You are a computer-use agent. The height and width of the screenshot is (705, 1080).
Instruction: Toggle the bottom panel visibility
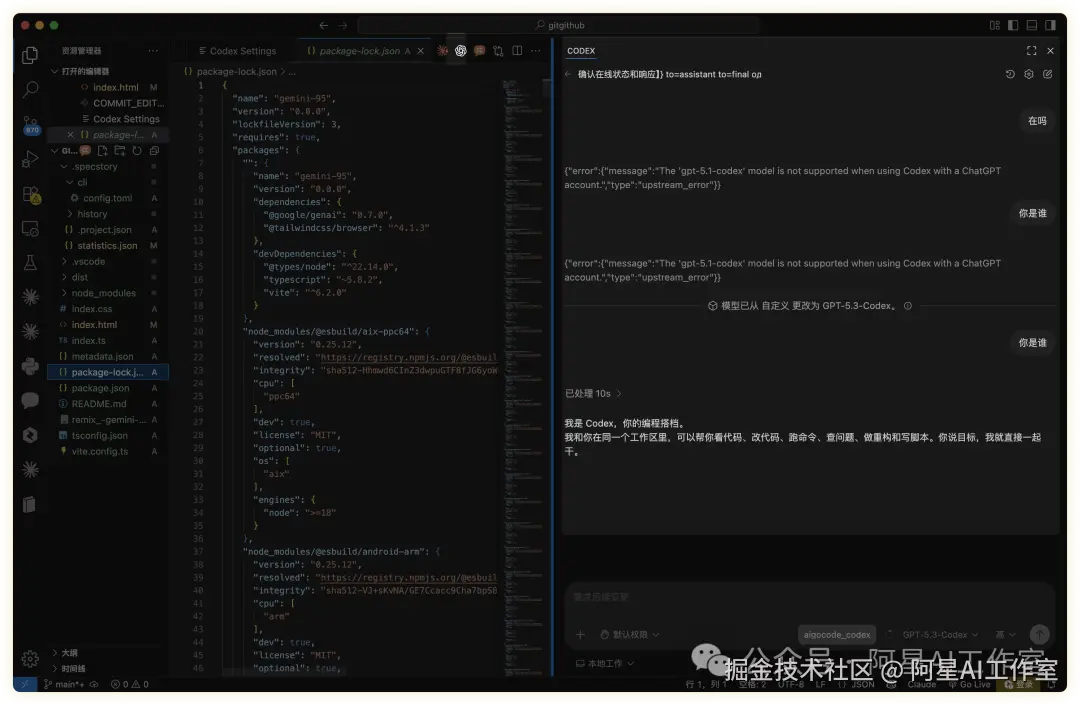click(1031, 25)
